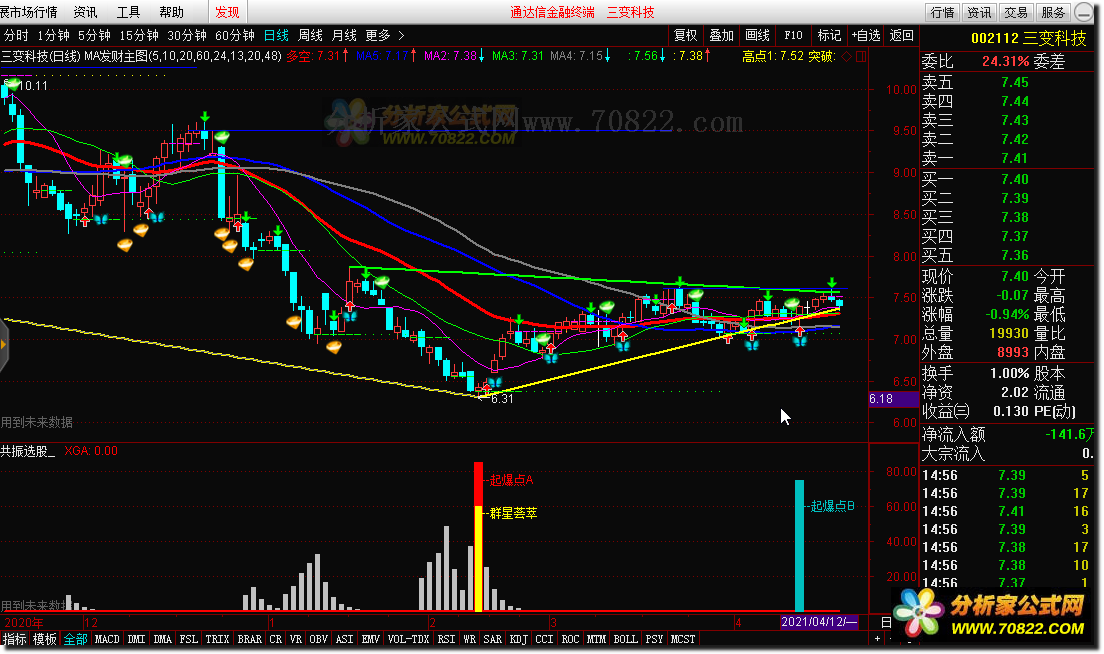Screen dimensions: 1104x654
Task: Switch to 月线 monthly timeframe
Action: [344, 35]
